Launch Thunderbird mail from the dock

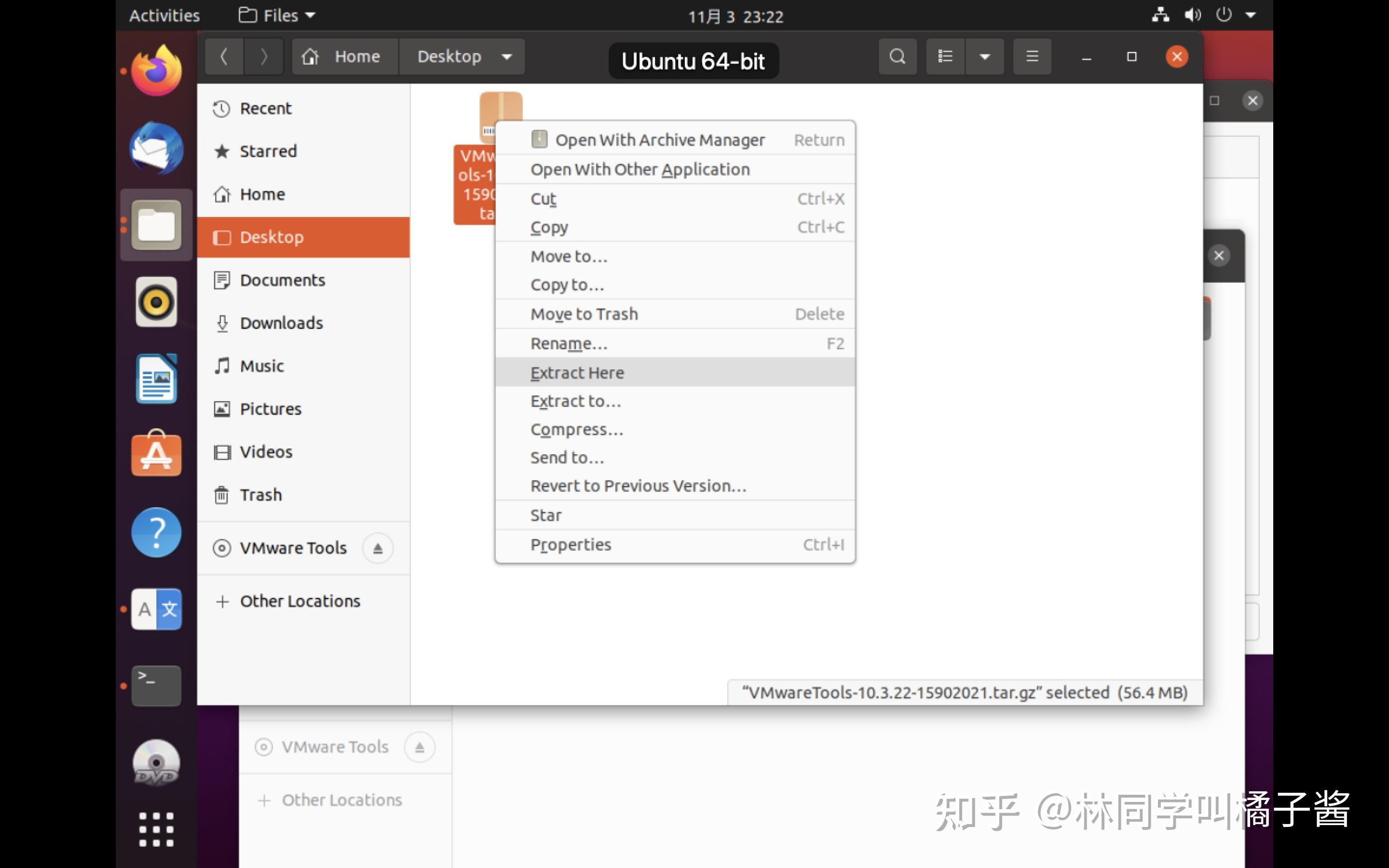[156, 148]
